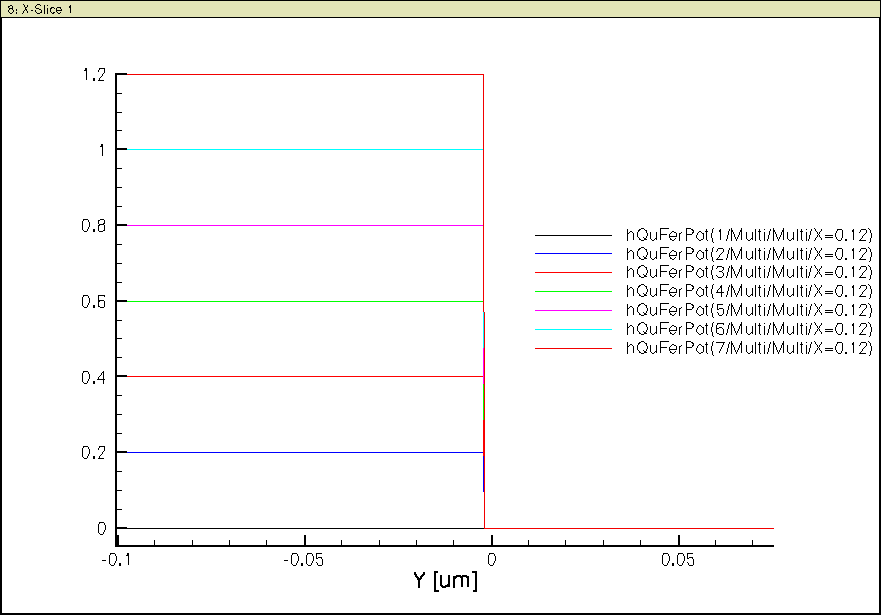Click the y-axis tick label 1
Viewport: 881px width, 615px height.
coord(102,150)
